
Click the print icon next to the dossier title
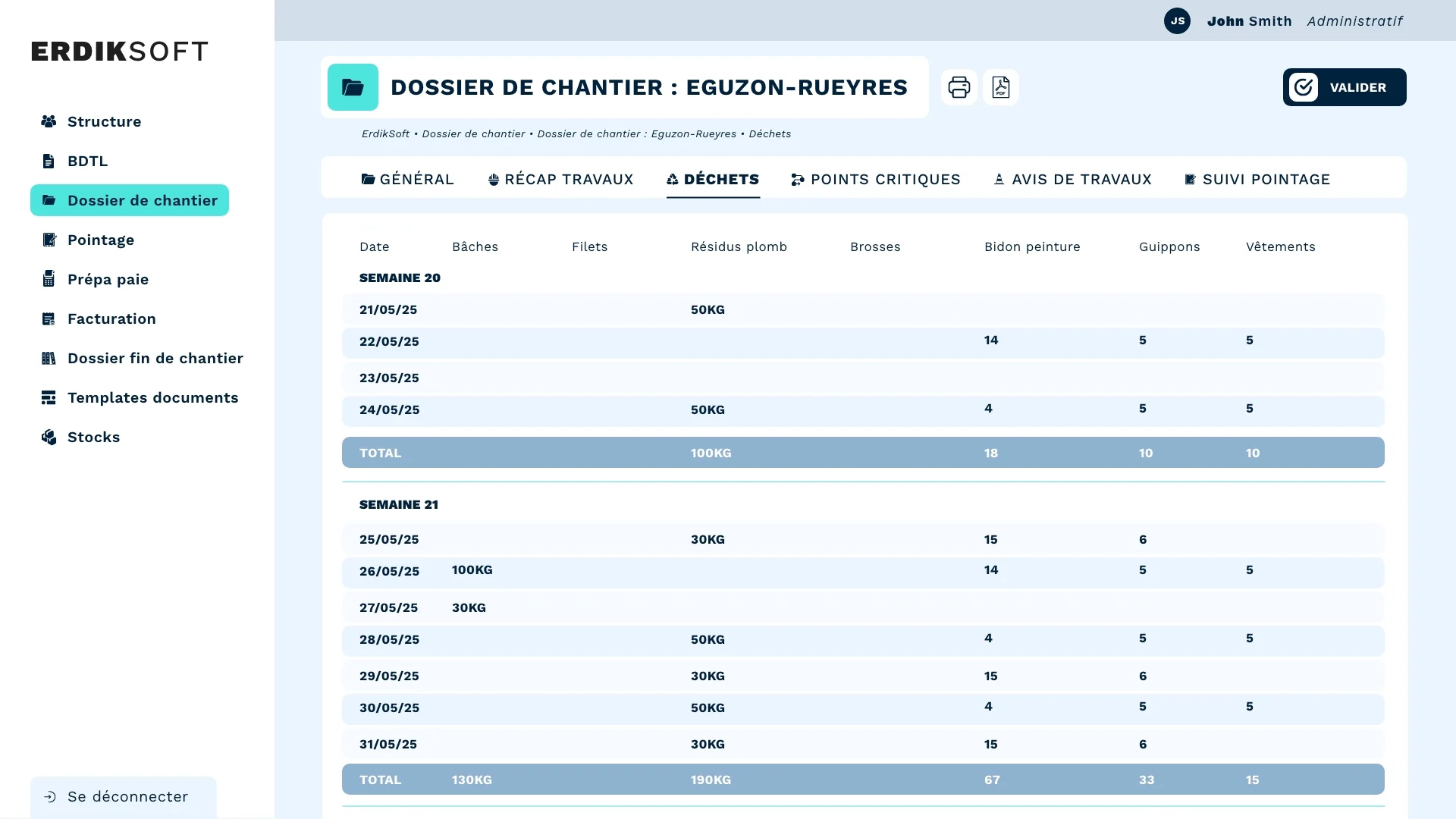(x=959, y=87)
